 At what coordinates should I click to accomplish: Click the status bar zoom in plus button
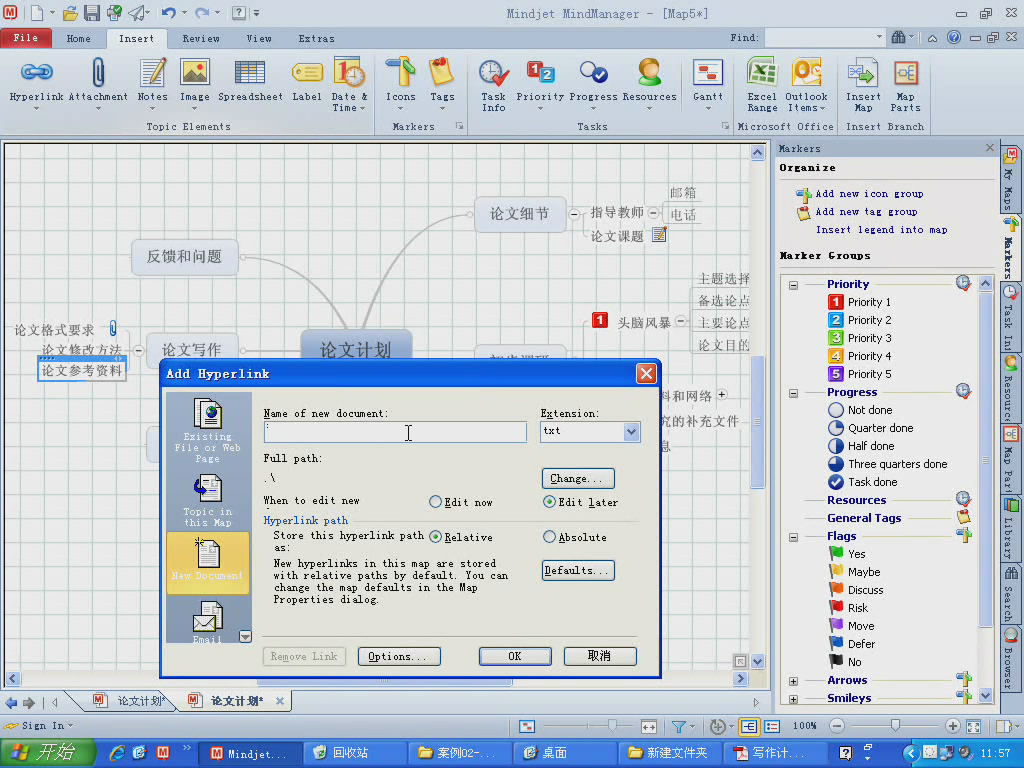click(952, 726)
